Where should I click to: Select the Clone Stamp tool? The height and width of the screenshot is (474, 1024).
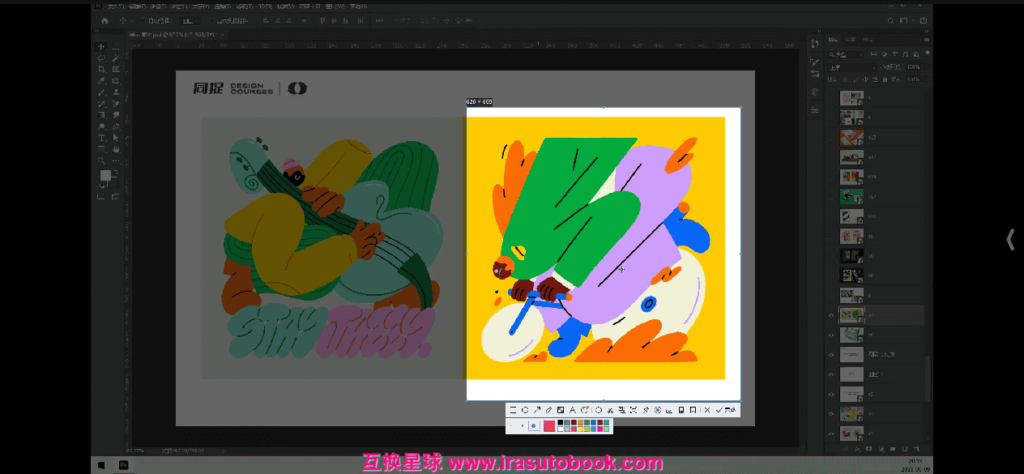[x=116, y=92]
